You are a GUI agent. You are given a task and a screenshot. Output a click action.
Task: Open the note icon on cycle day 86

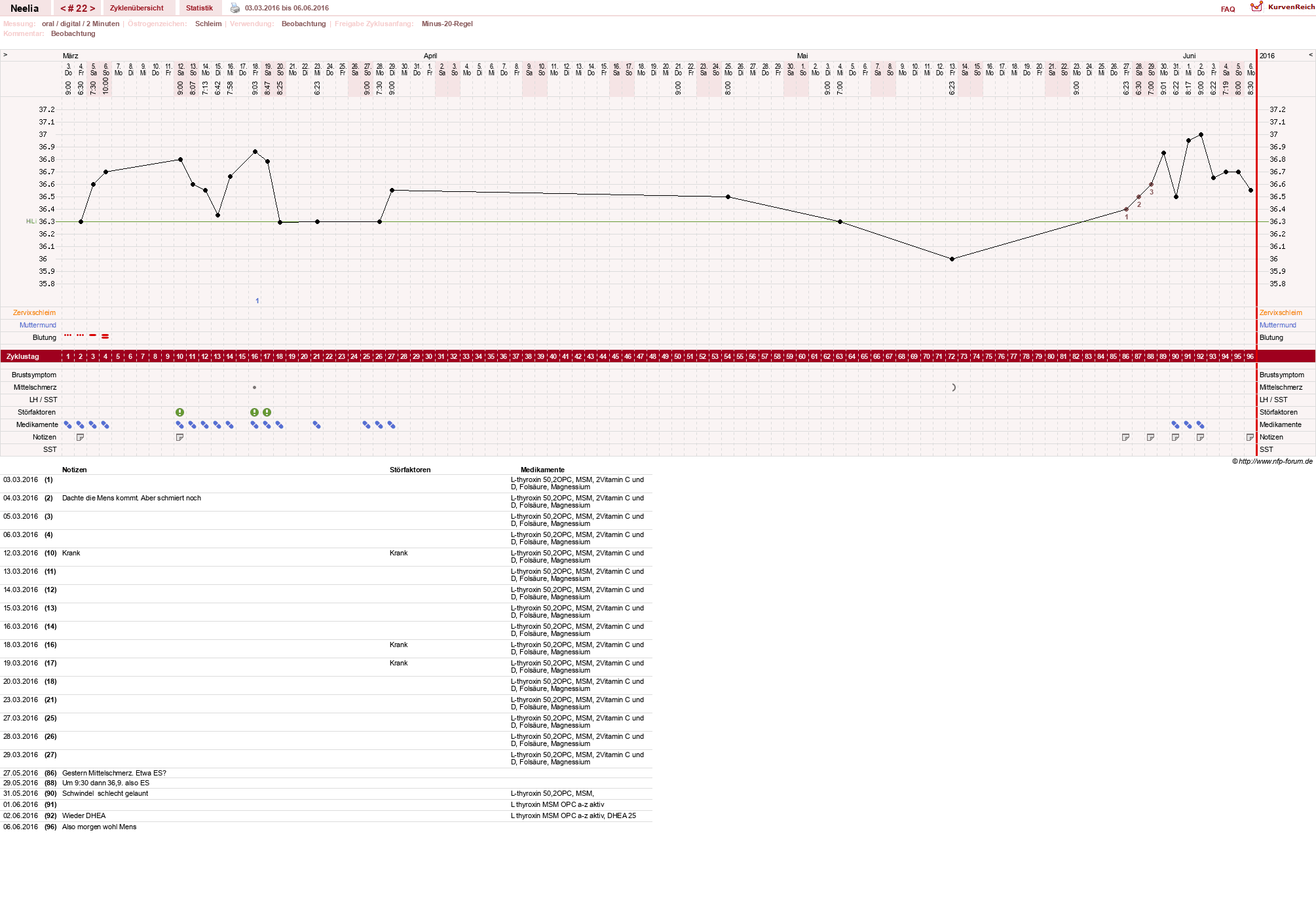coord(1125,437)
